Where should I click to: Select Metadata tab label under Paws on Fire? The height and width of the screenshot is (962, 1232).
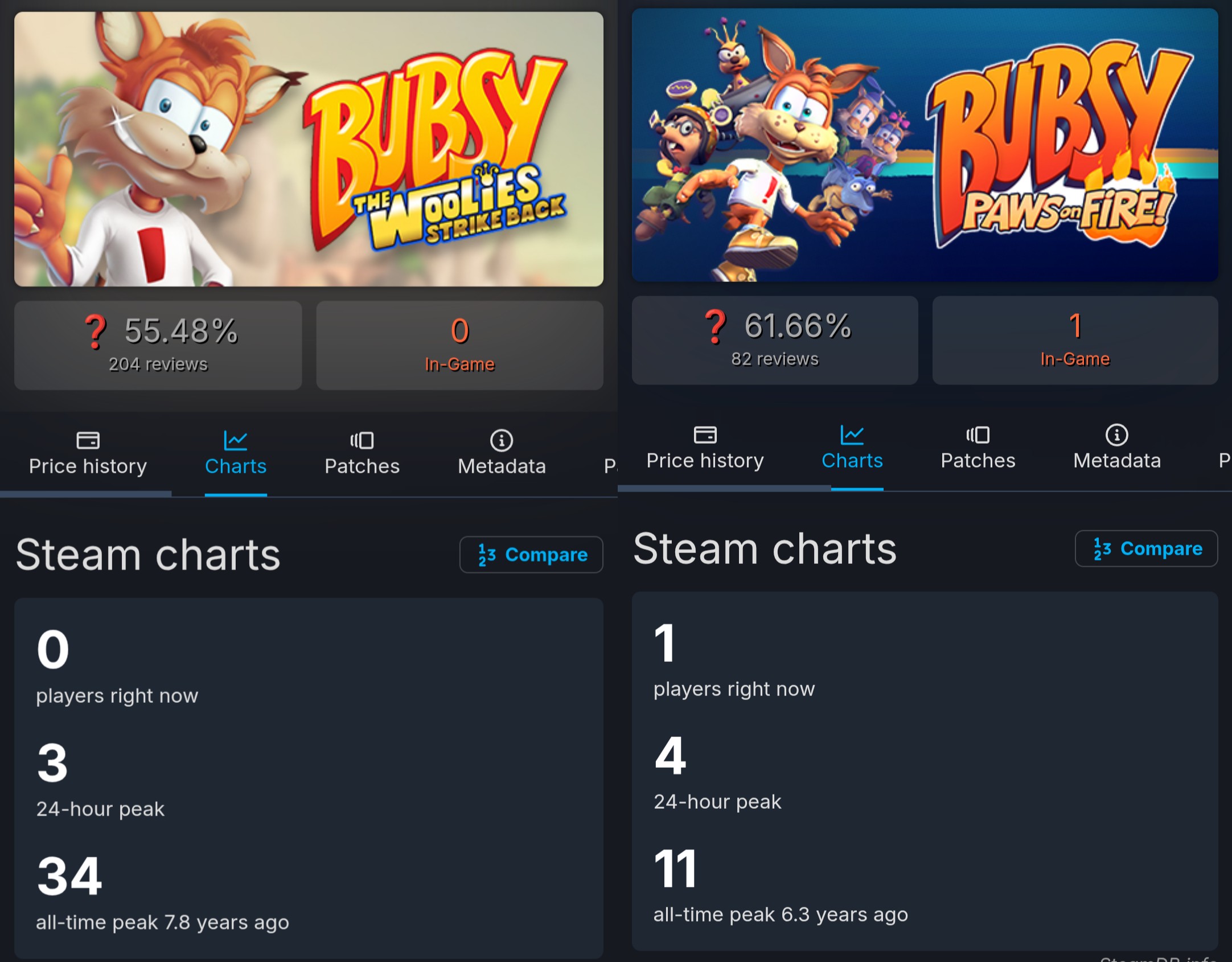[x=1117, y=460]
